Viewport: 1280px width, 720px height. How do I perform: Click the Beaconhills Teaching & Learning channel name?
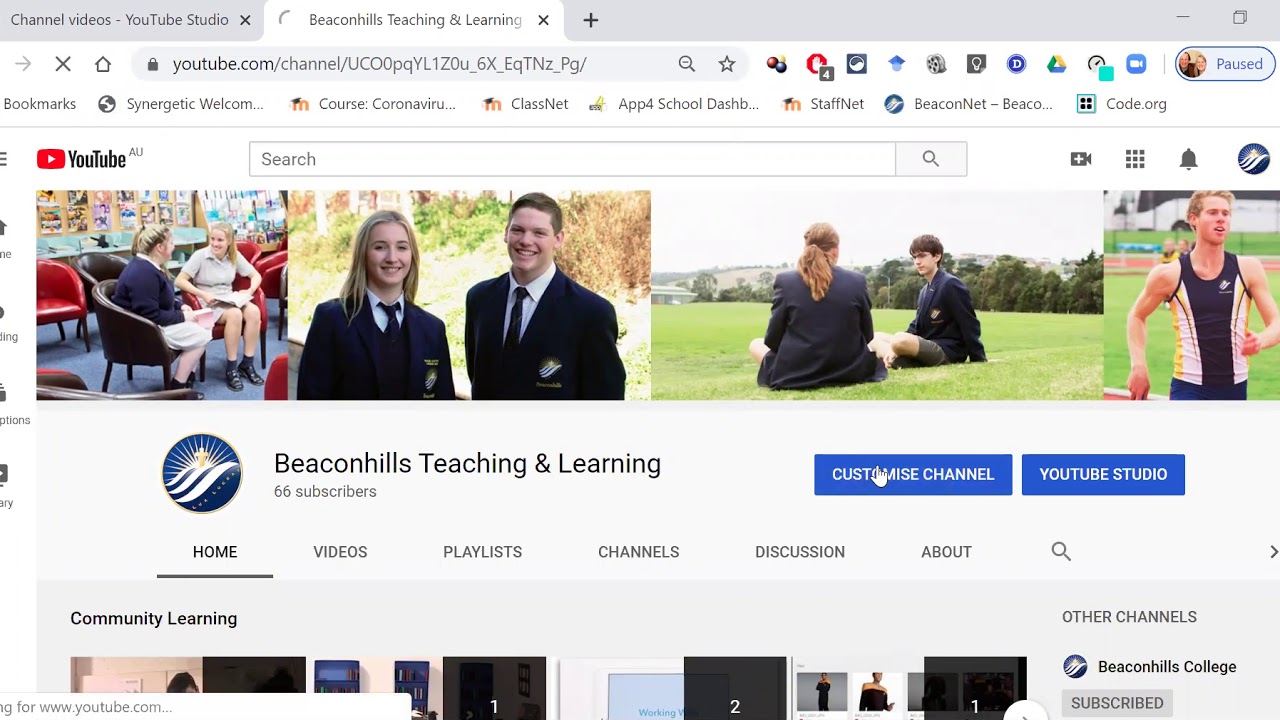click(x=467, y=463)
